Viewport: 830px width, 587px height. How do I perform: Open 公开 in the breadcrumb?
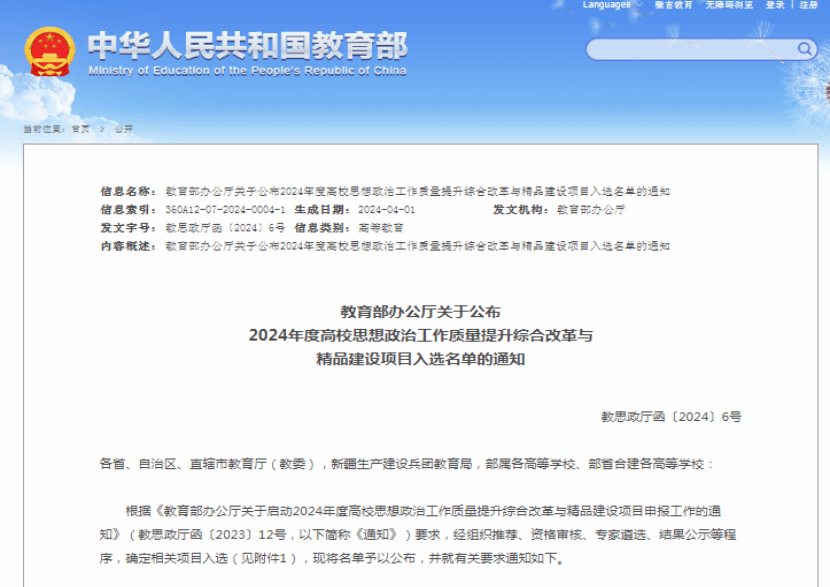pyautogui.click(x=124, y=129)
